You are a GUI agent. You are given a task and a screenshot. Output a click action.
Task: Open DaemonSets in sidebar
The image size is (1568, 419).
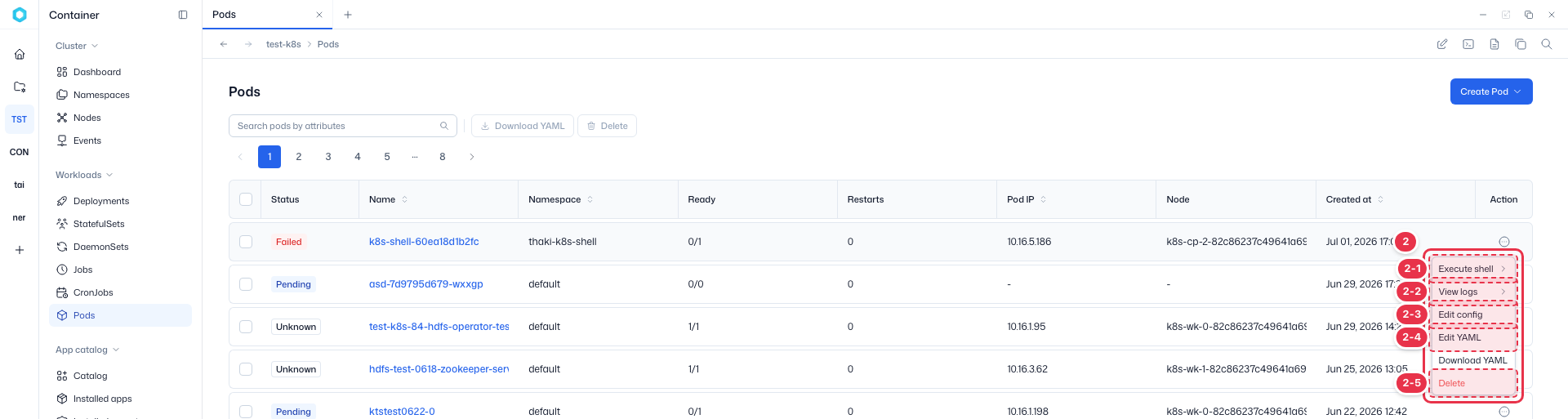tap(121, 247)
